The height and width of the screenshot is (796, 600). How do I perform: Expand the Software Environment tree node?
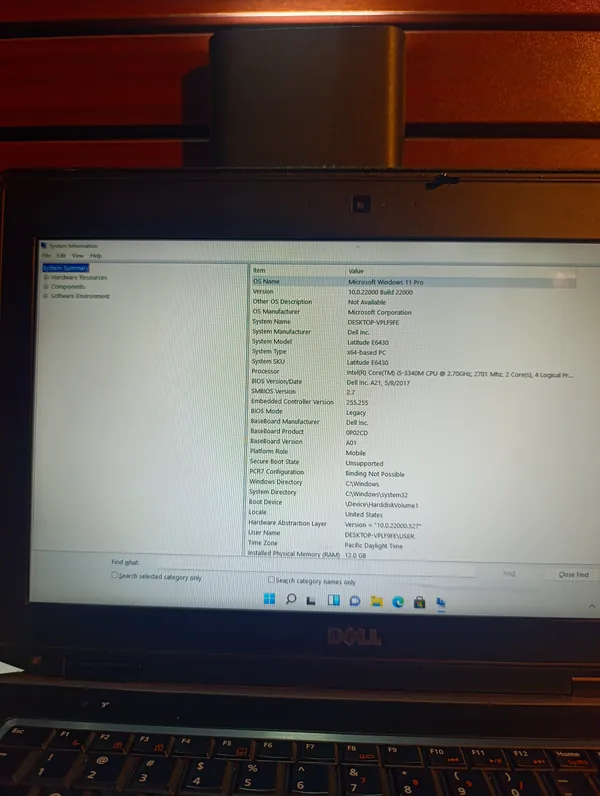coord(45,296)
